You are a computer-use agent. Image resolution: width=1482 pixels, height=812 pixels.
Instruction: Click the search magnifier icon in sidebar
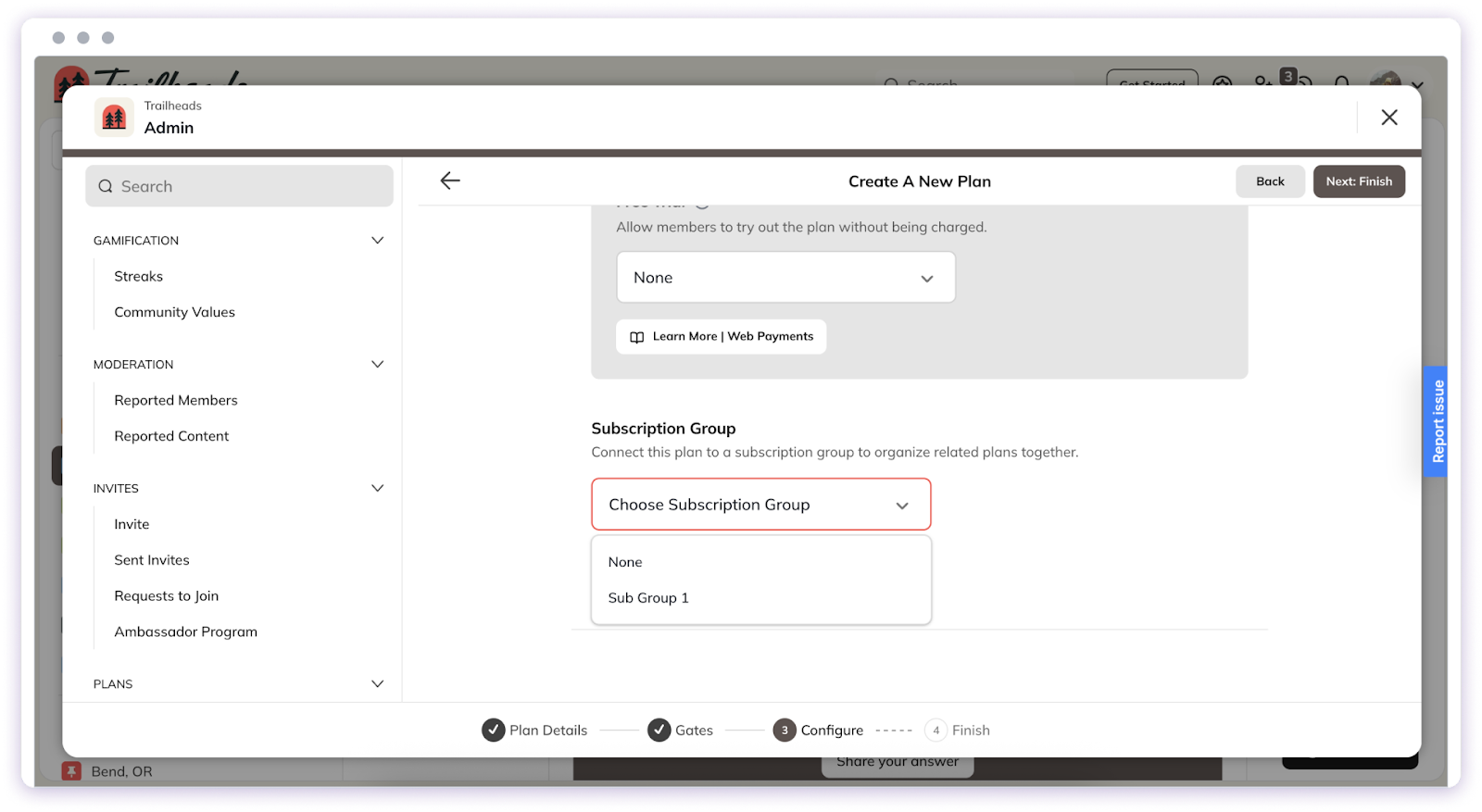tap(106, 186)
